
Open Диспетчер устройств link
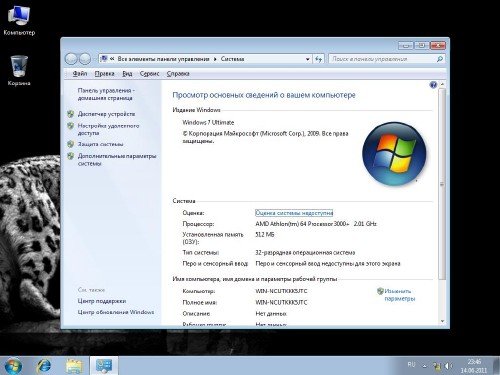click(106, 114)
